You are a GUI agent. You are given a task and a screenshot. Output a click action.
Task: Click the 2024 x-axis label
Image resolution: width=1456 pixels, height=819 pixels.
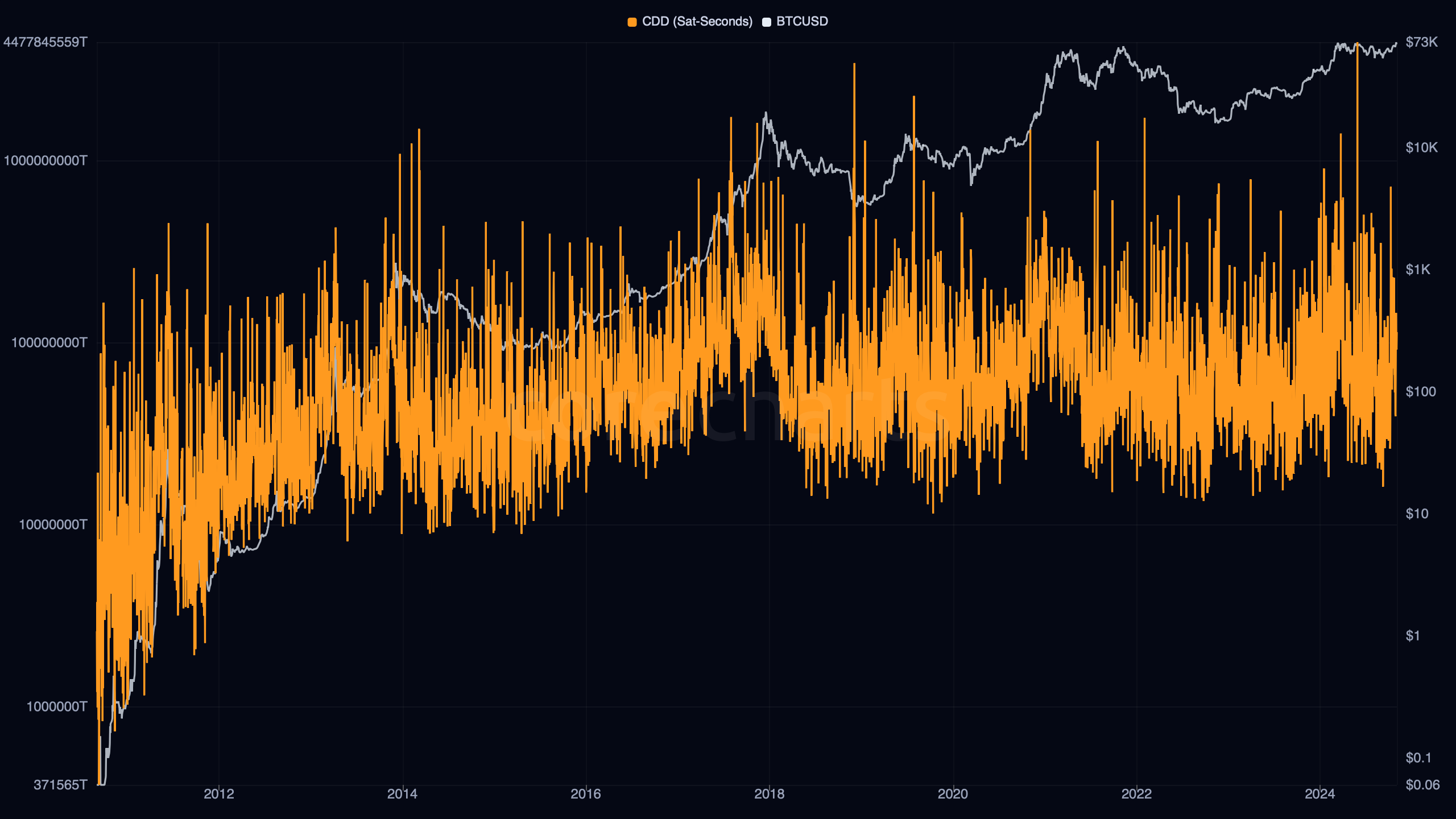pos(1319,794)
